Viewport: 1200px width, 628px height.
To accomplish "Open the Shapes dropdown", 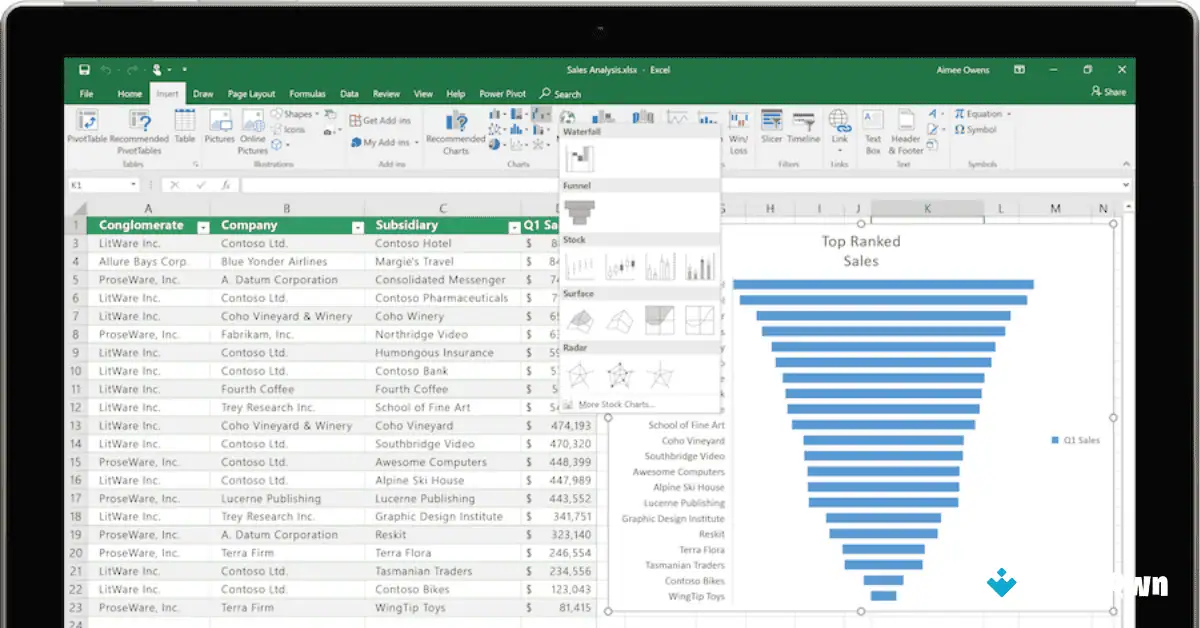I will coord(296,113).
